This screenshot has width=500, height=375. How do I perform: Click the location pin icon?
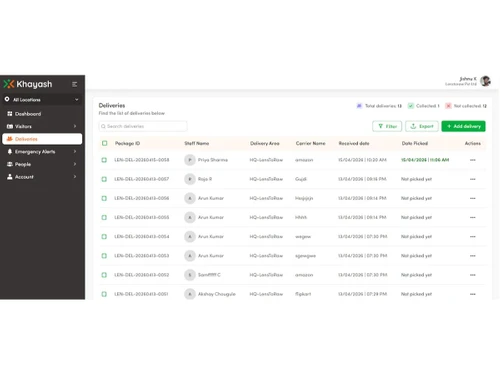tap(7, 99)
